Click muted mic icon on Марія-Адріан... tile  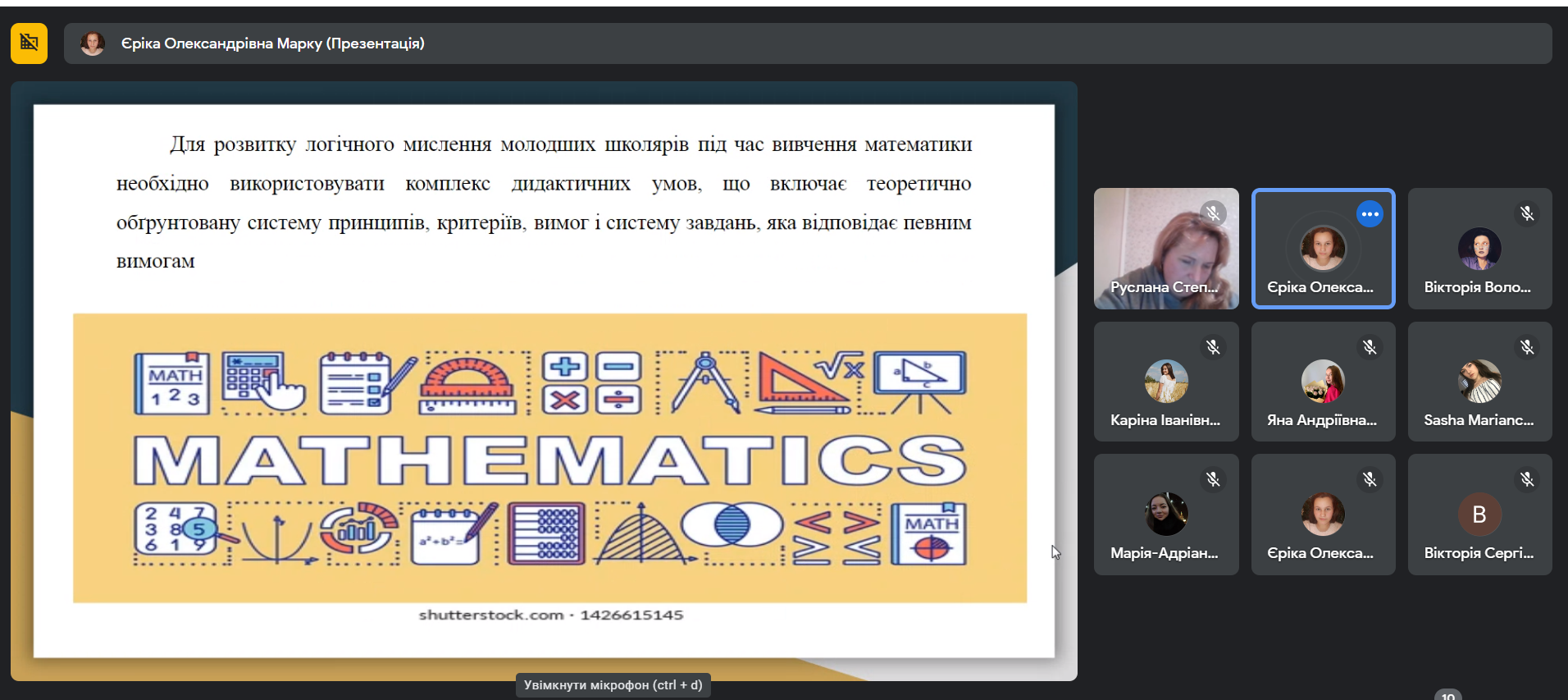[1213, 479]
